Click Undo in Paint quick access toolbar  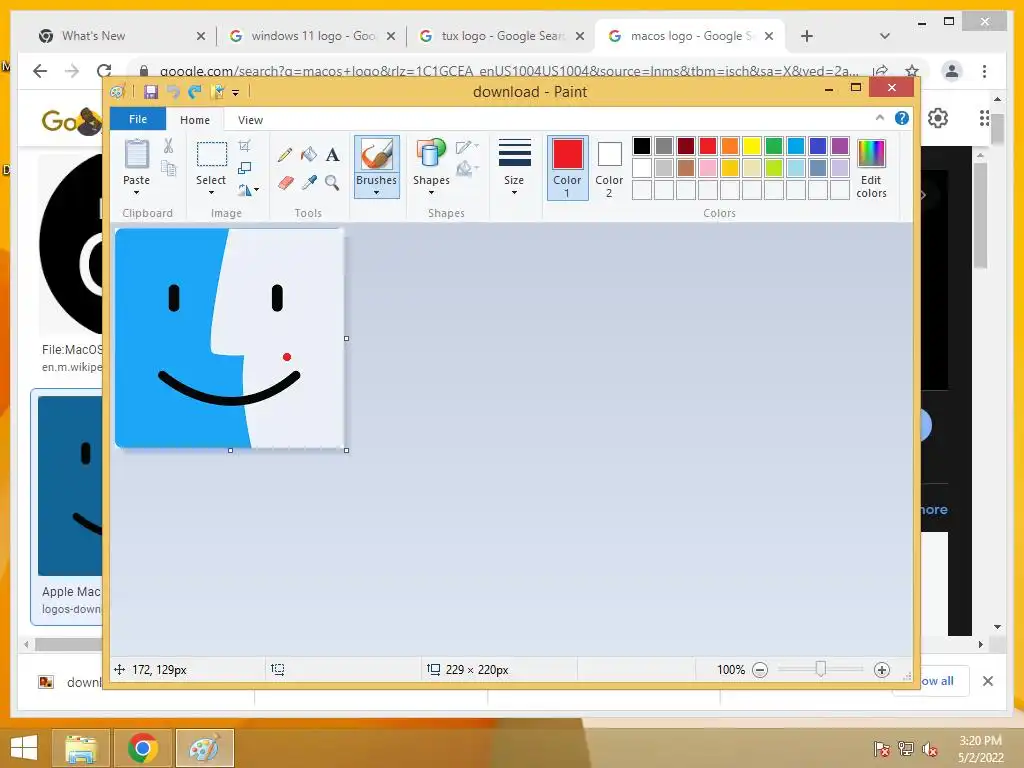[173, 92]
